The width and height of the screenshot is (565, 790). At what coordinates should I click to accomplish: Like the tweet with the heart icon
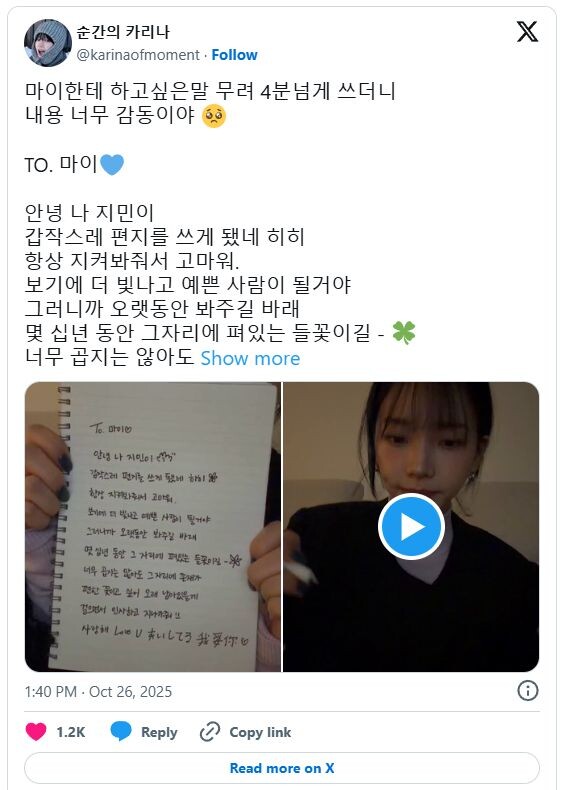pos(36,732)
